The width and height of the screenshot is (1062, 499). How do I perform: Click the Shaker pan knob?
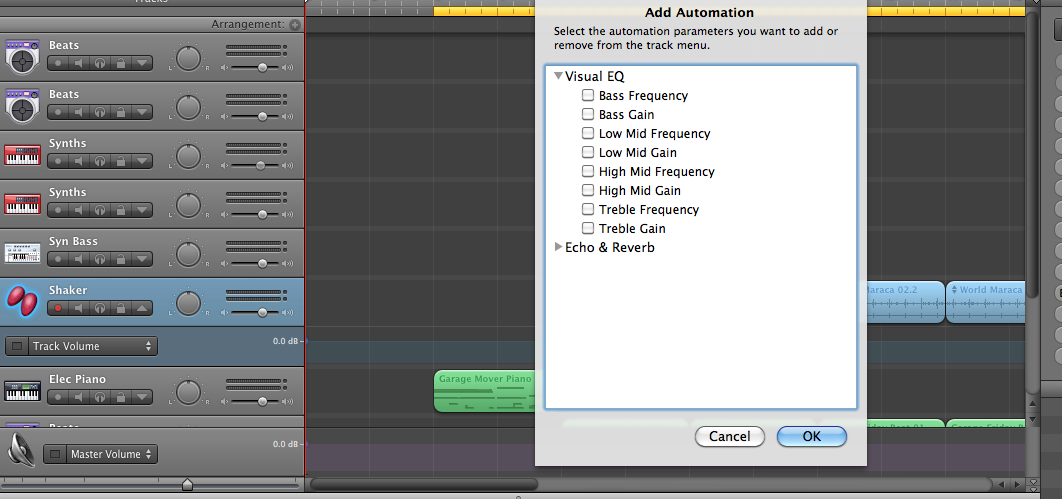188,303
